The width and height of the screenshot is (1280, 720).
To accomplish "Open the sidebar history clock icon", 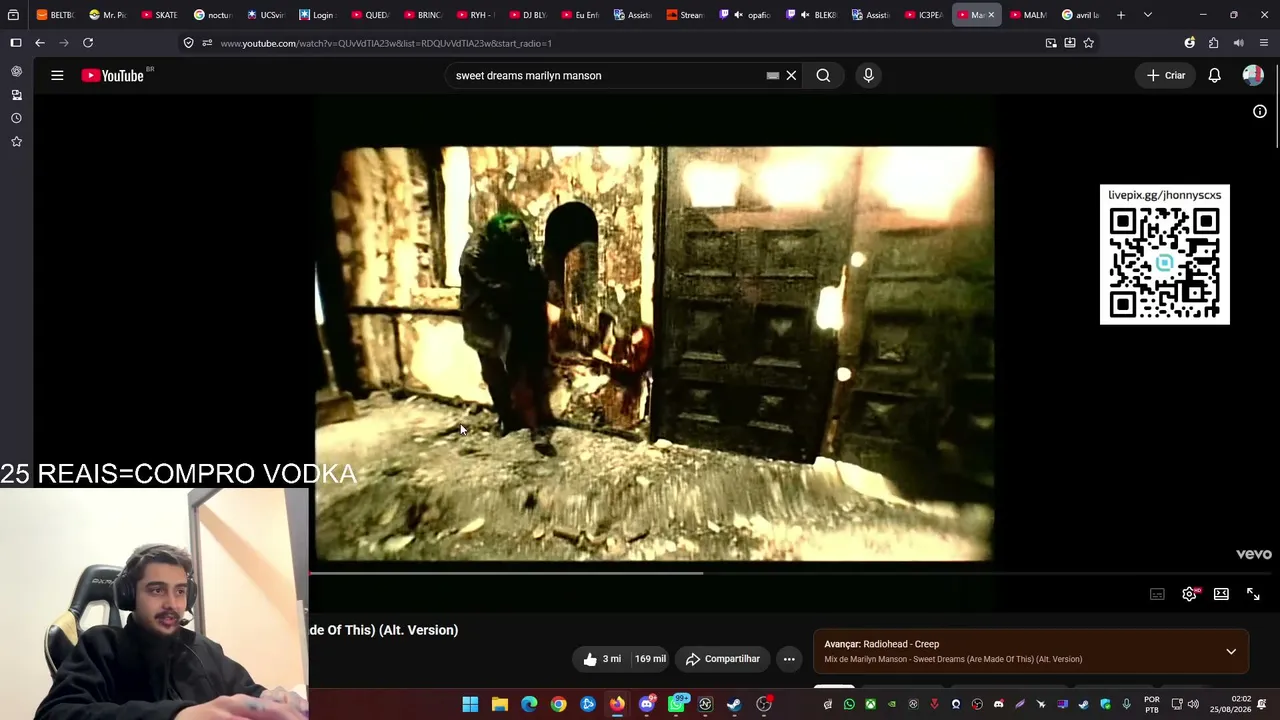I will pos(16,118).
